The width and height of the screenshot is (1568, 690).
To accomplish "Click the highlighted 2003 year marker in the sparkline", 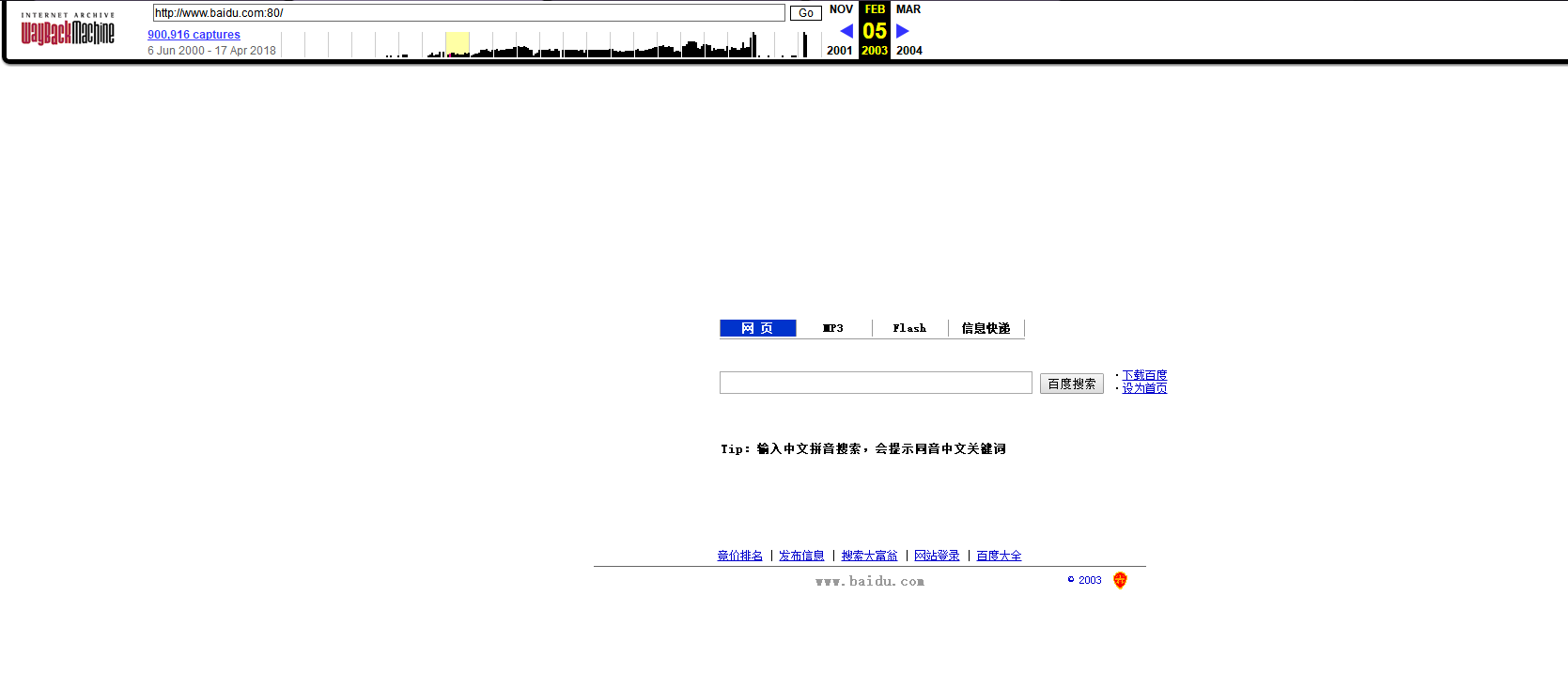I will (458, 44).
